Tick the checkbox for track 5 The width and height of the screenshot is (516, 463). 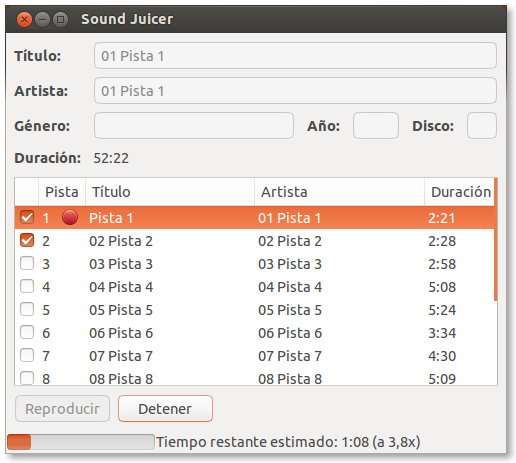tap(27, 309)
